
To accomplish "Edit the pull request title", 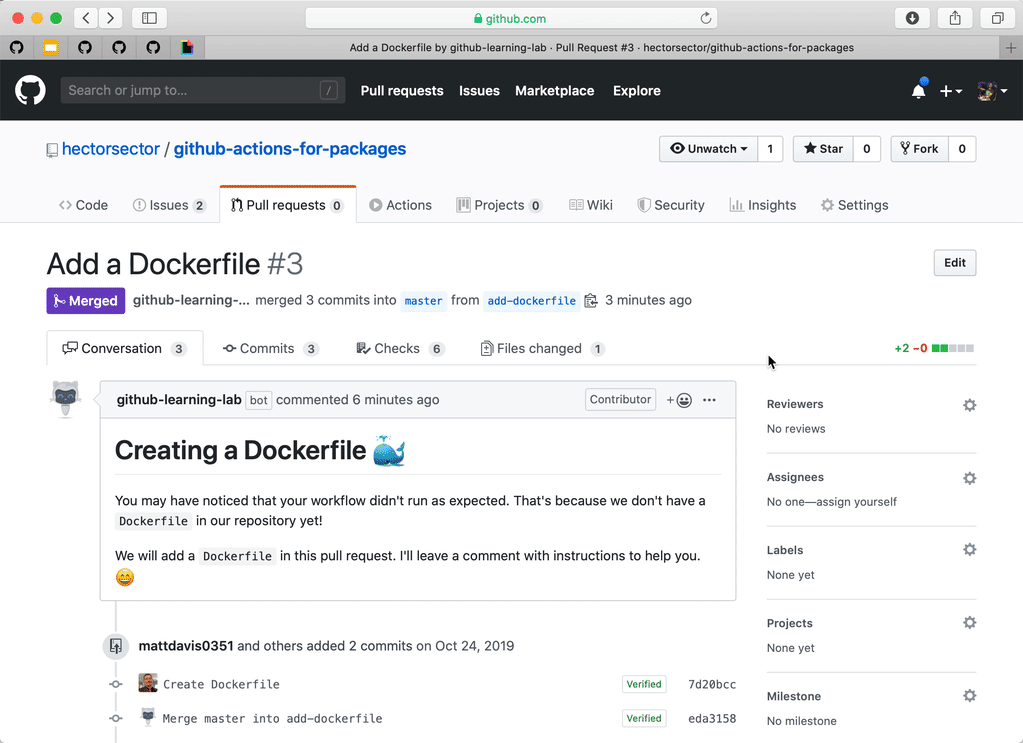I will pyautogui.click(x=954, y=263).
